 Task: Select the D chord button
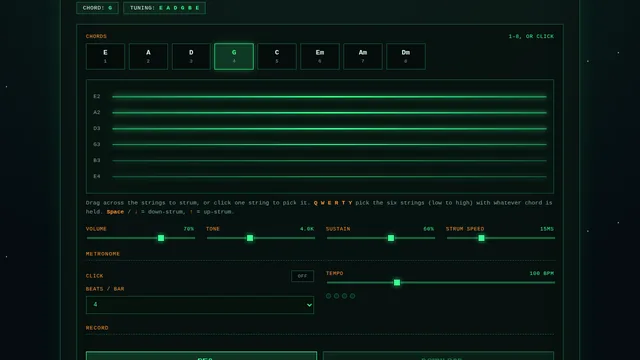click(191, 56)
